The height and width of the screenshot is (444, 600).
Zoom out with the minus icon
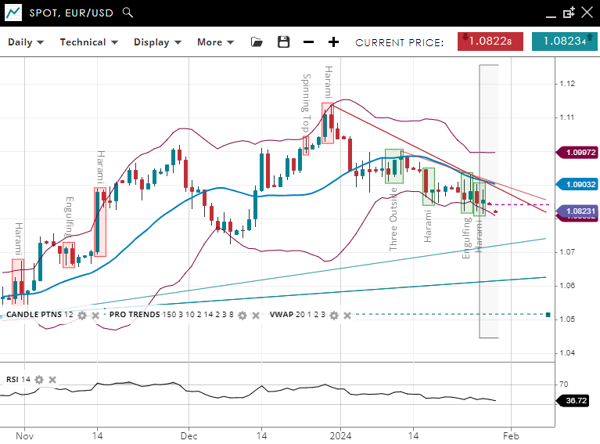pos(308,42)
